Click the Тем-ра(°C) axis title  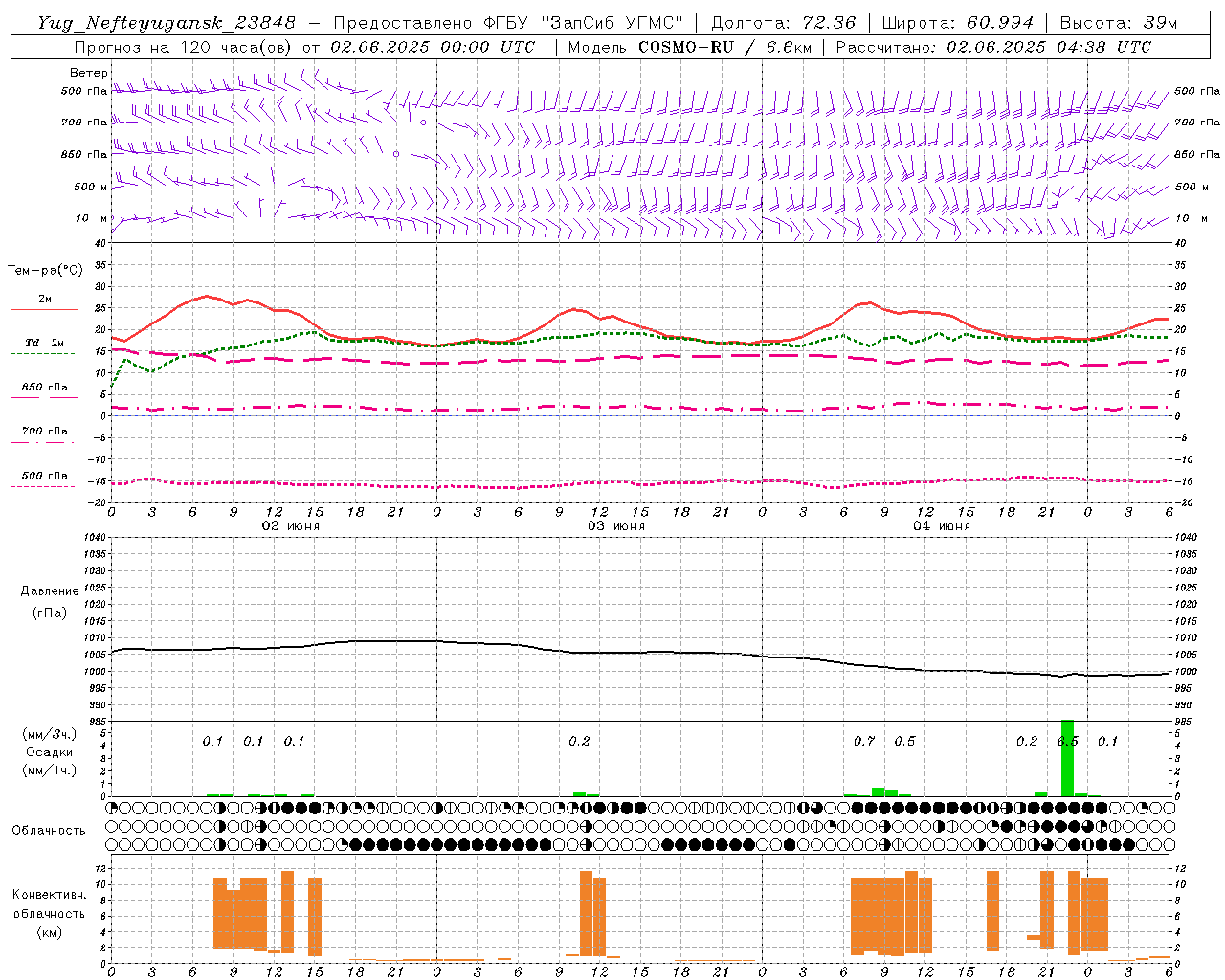click(45, 271)
